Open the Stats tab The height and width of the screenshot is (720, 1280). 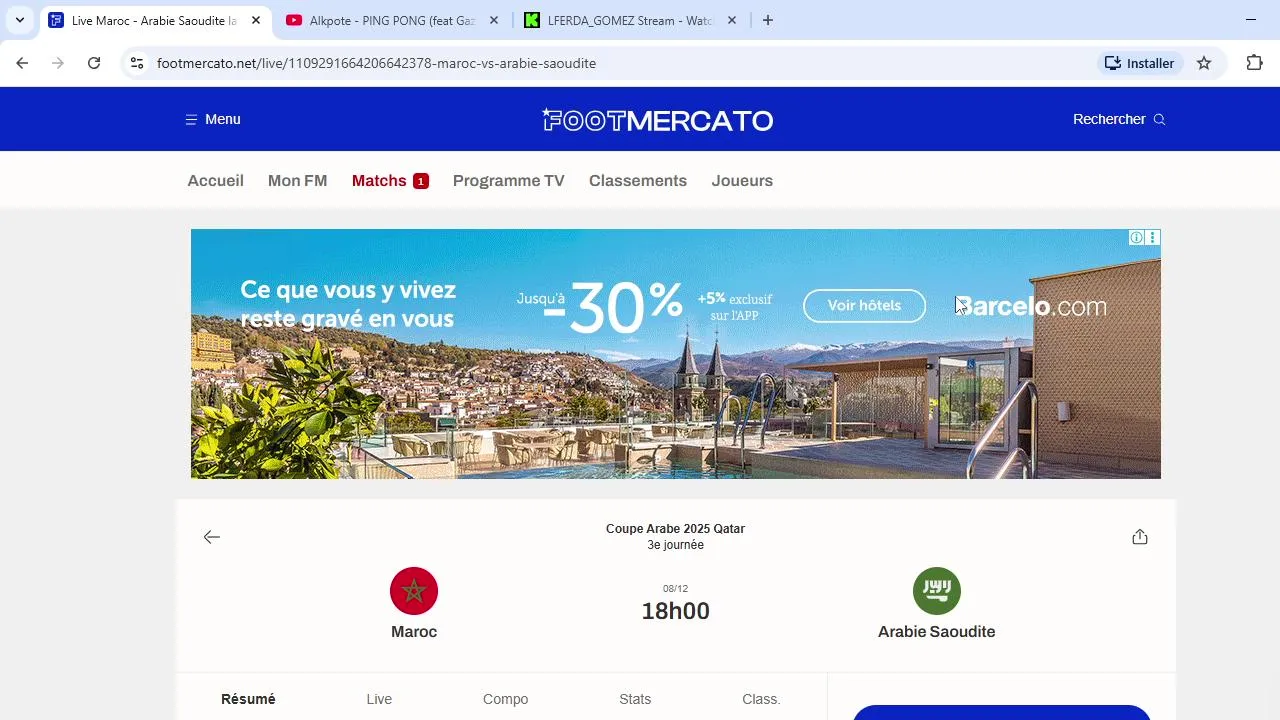(635, 699)
